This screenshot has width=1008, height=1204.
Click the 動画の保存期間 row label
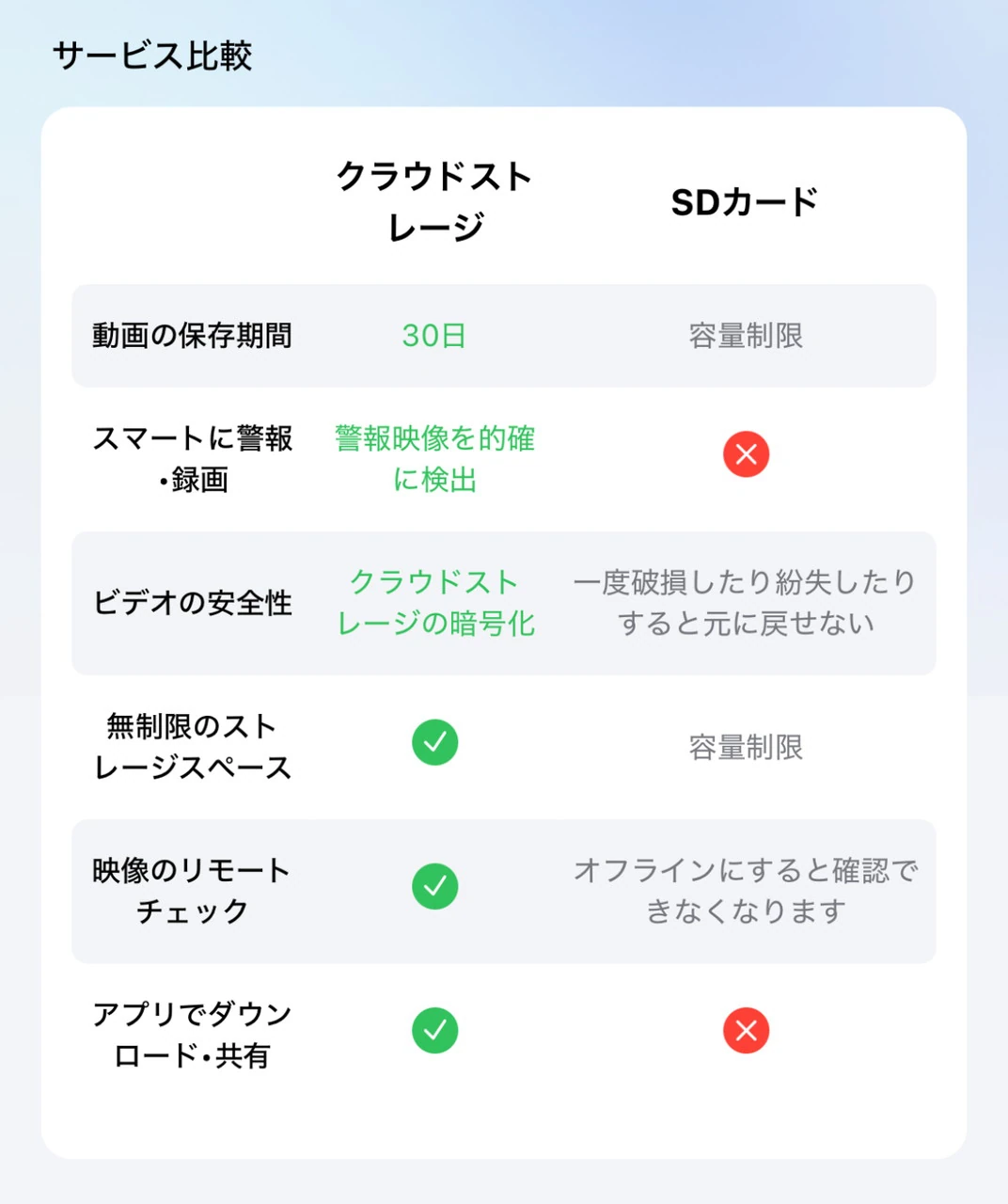click(192, 336)
